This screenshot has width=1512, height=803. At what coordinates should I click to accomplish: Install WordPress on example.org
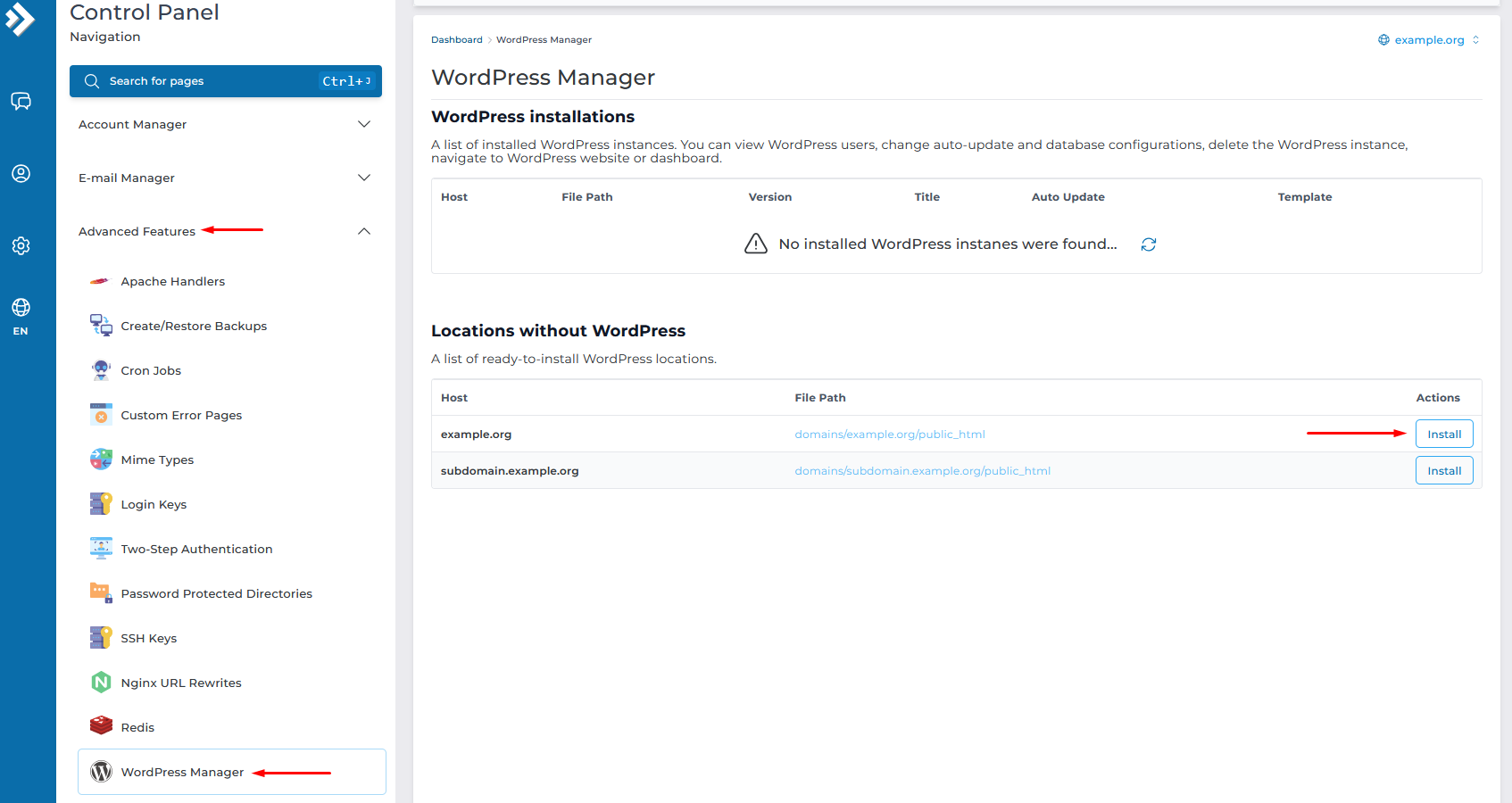[x=1443, y=435]
